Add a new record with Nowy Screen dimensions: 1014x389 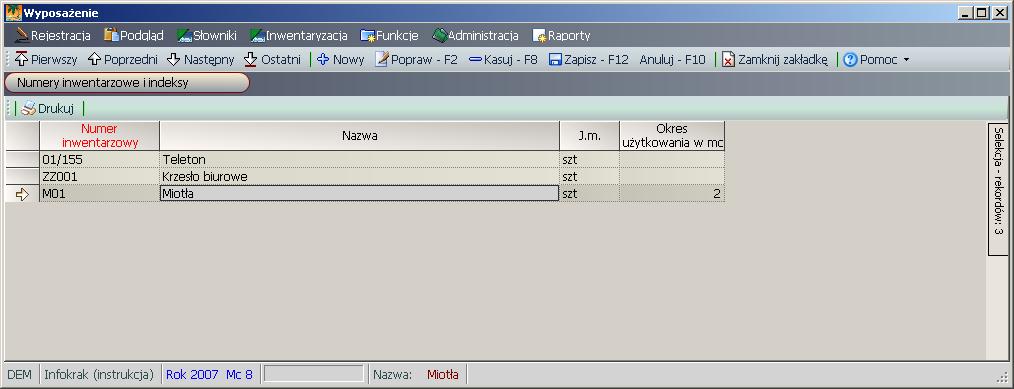click(341, 59)
